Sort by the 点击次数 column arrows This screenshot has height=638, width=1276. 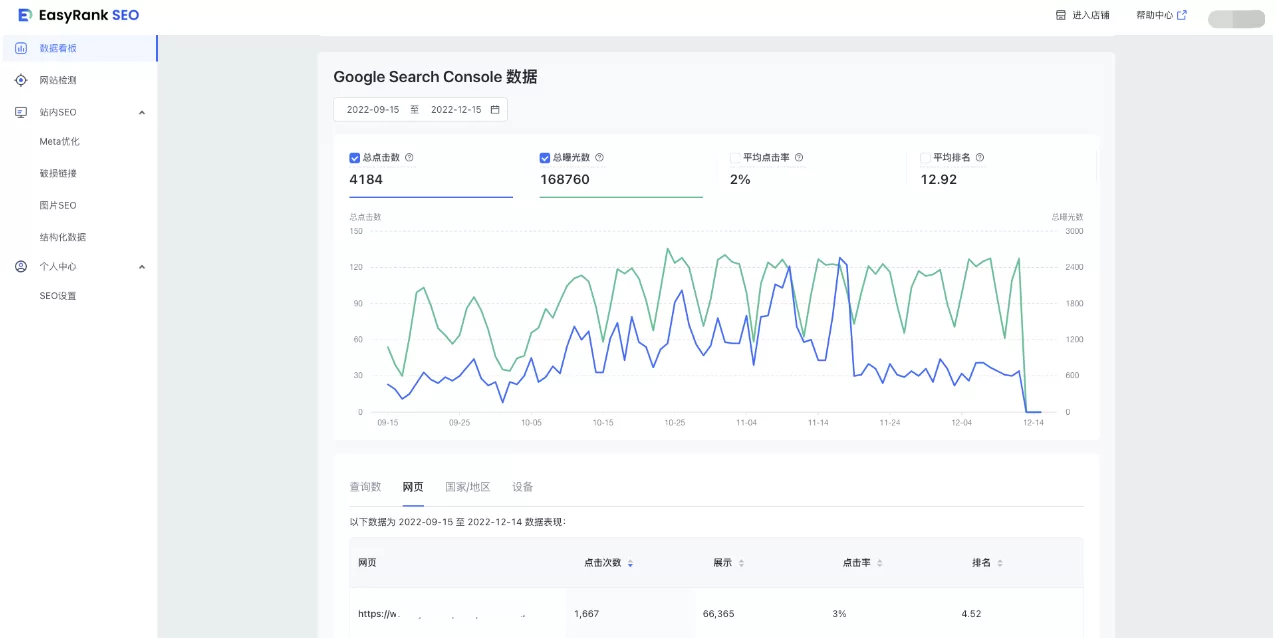click(x=630, y=563)
